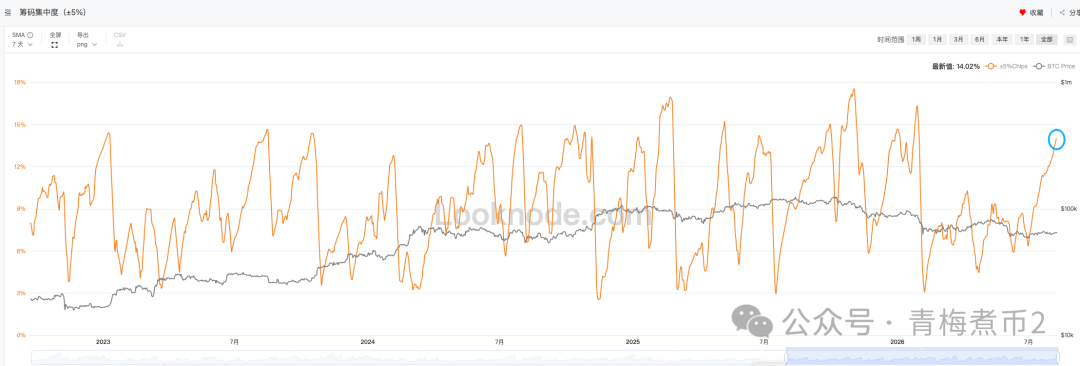This screenshot has height=366, width=1080.
Task: Download data with the CSV icon
Action: (120, 44)
